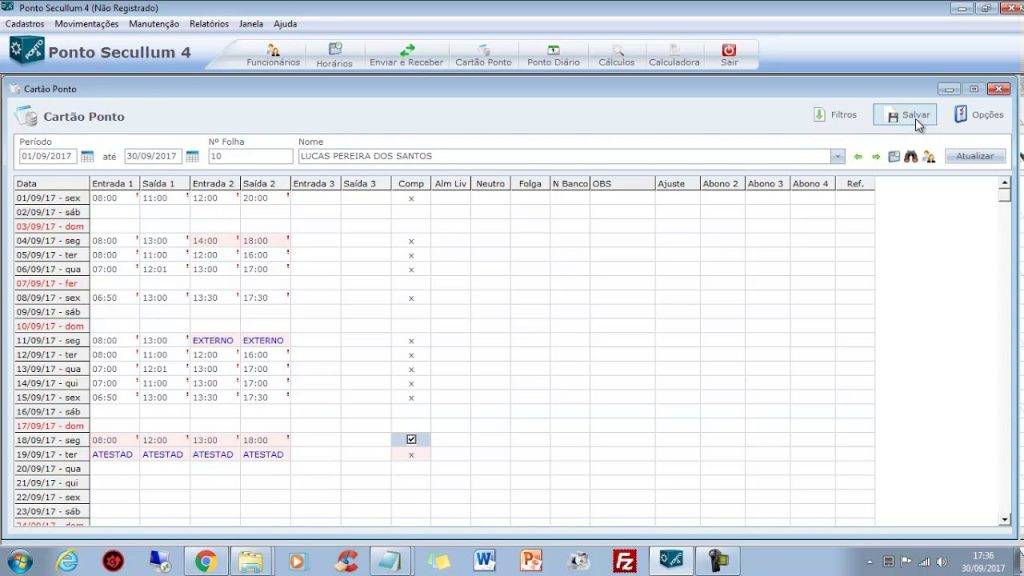
Task: Expand the Nome employee dropdown arrow
Action: coord(837,157)
